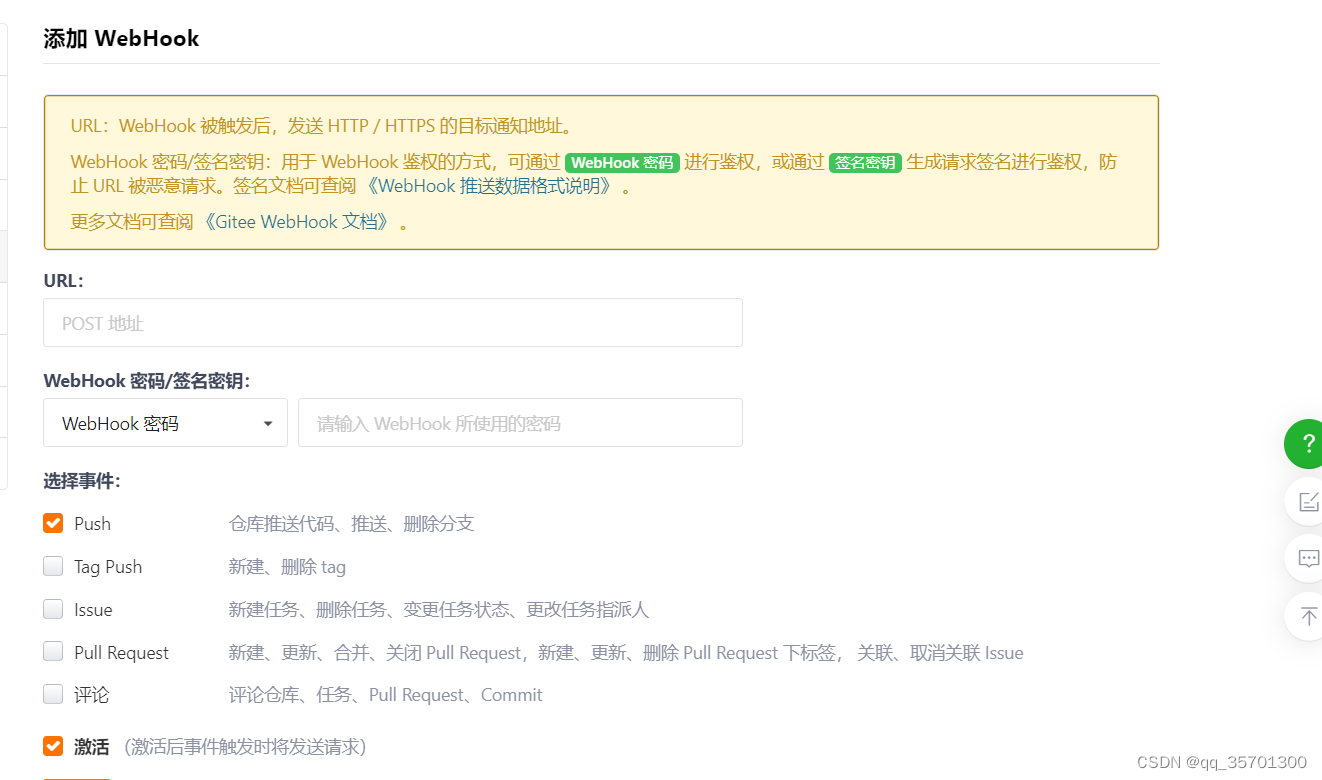Viewport: 1322px width, 780px height.
Task: Enable the Issue event checkbox
Action: pyautogui.click(x=52, y=608)
